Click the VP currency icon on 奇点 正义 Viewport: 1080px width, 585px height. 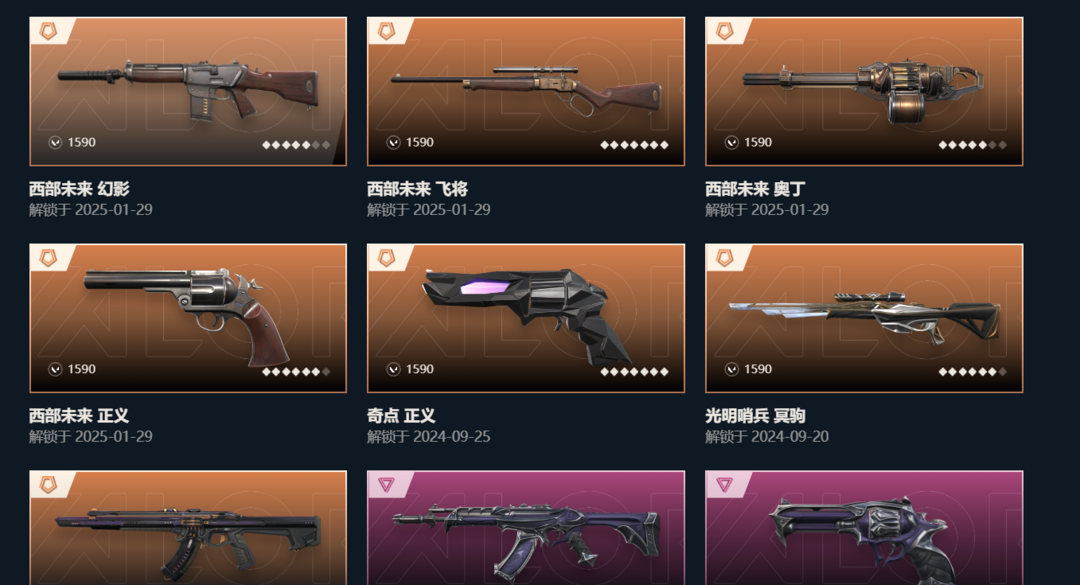[393, 369]
